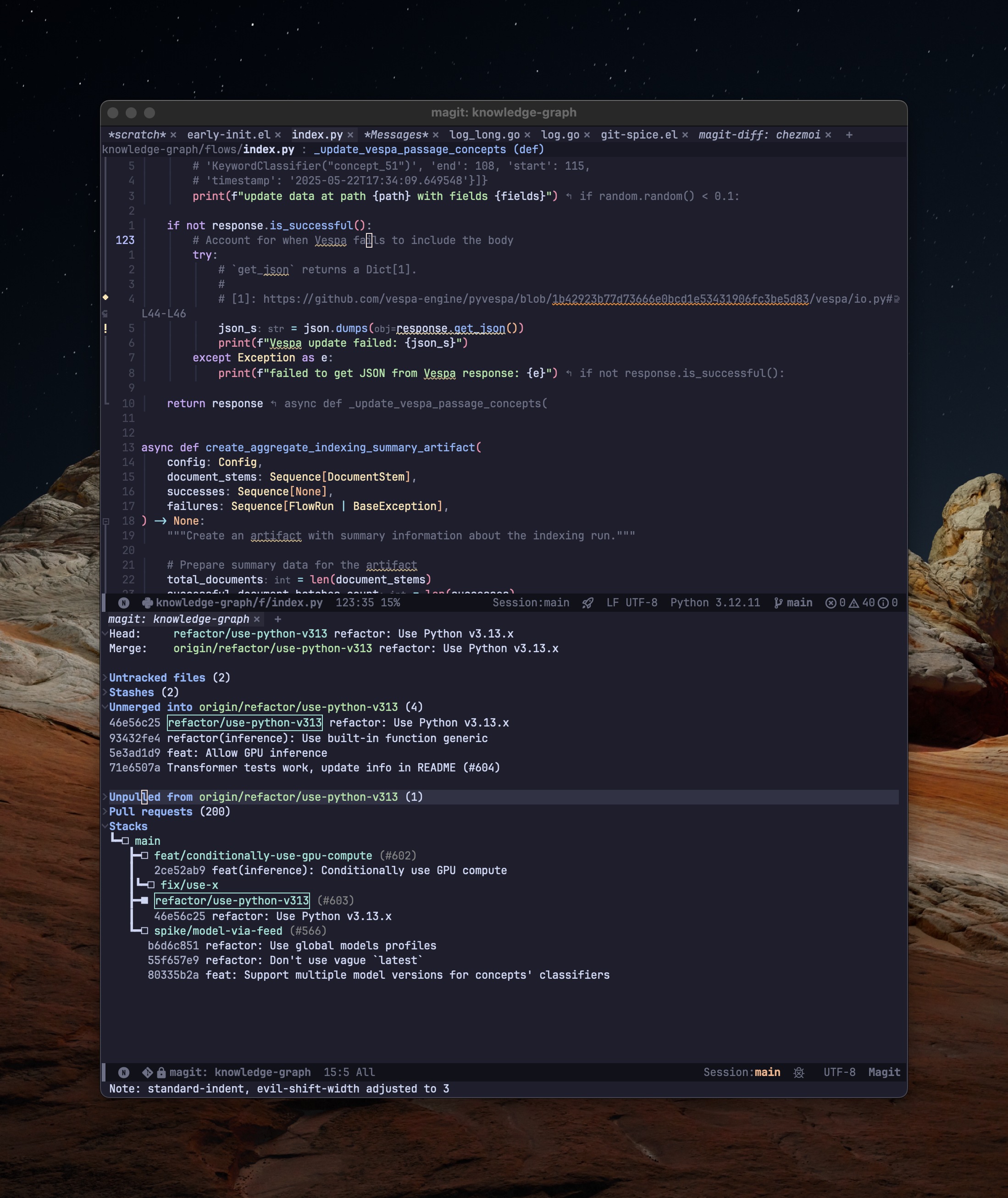Click the new tab plus button in top tab bar
Viewport: 1008px width, 1198px height.
[849, 135]
